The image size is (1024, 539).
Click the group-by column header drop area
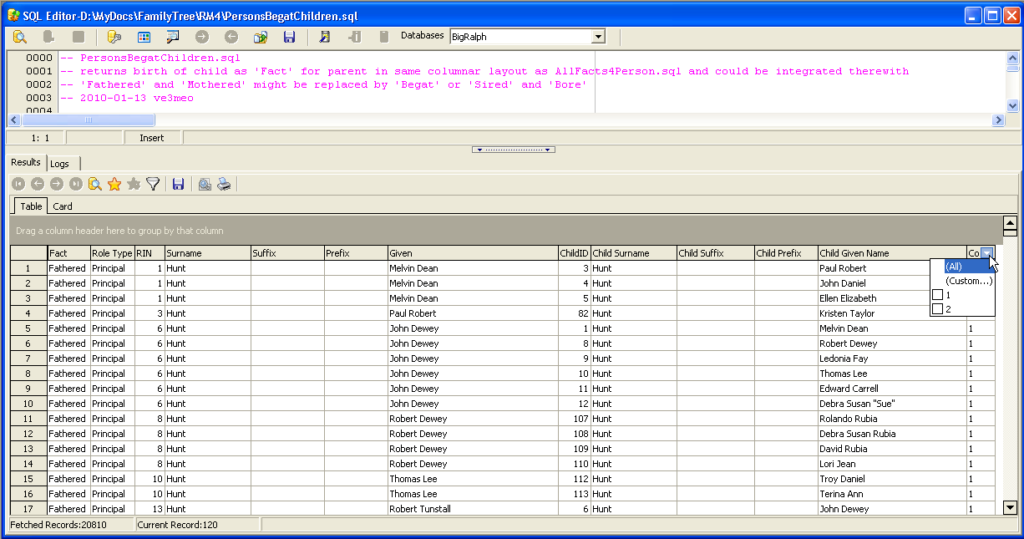click(x=506, y=231)
